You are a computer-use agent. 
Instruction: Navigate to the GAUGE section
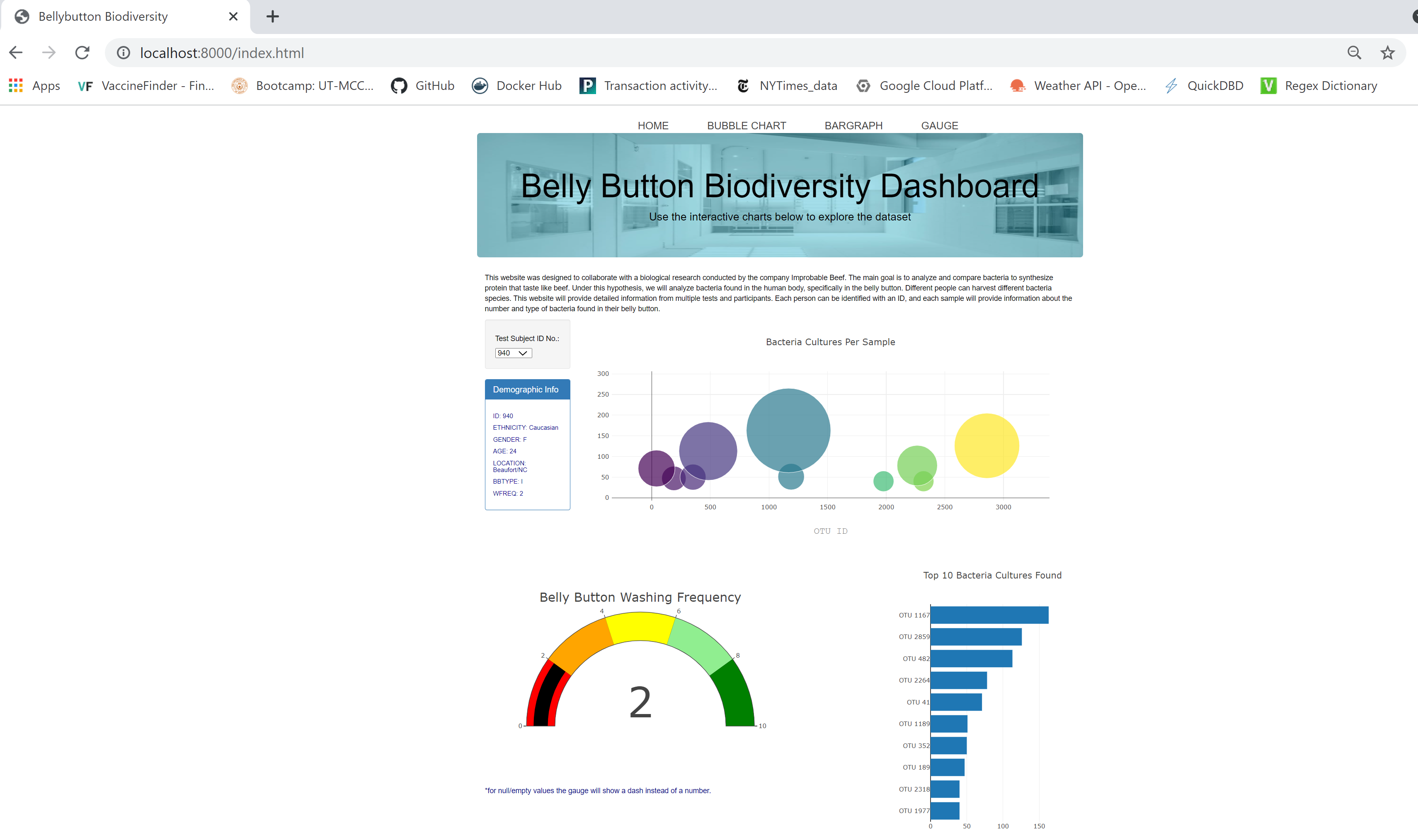click(939, 125)
